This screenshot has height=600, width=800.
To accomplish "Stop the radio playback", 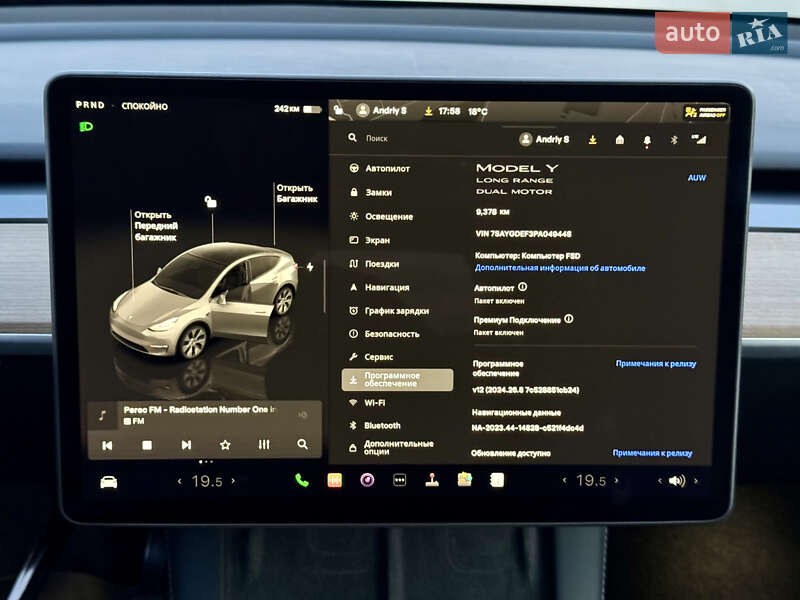I will (147, 445).
